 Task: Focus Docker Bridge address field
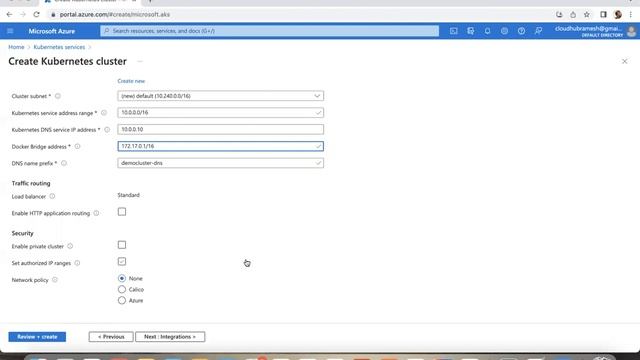[220, 146]
